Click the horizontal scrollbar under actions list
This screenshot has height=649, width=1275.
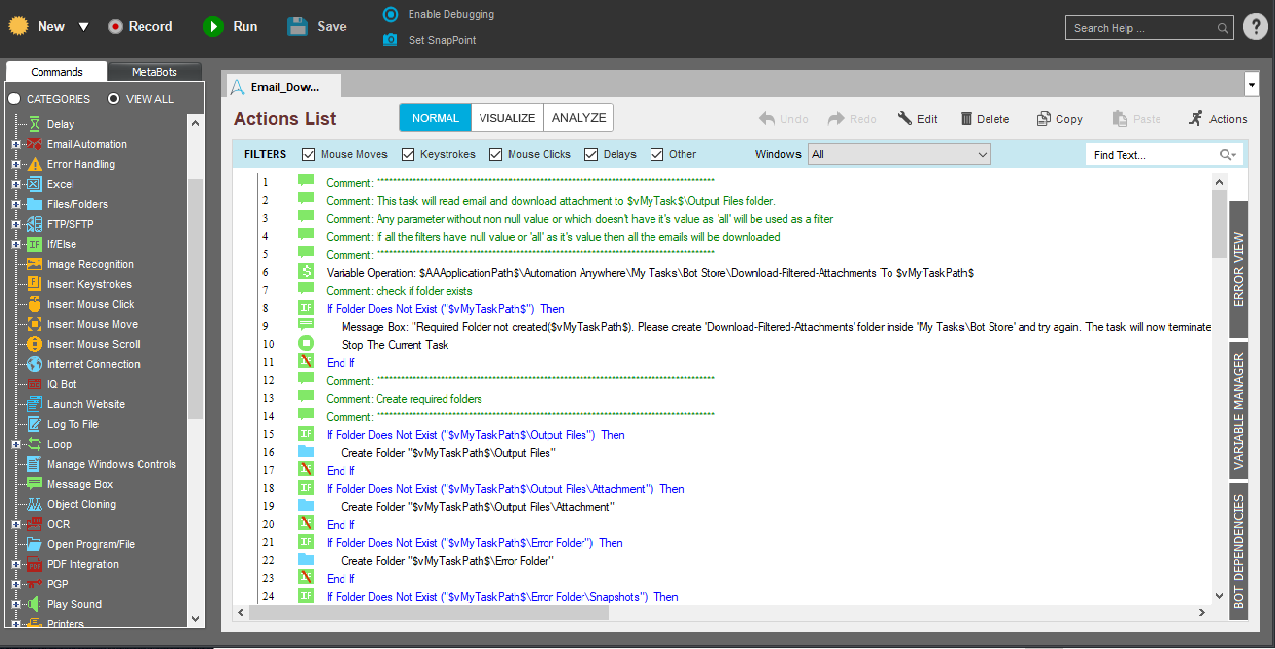pyautogui.click(x=428, y=612)
